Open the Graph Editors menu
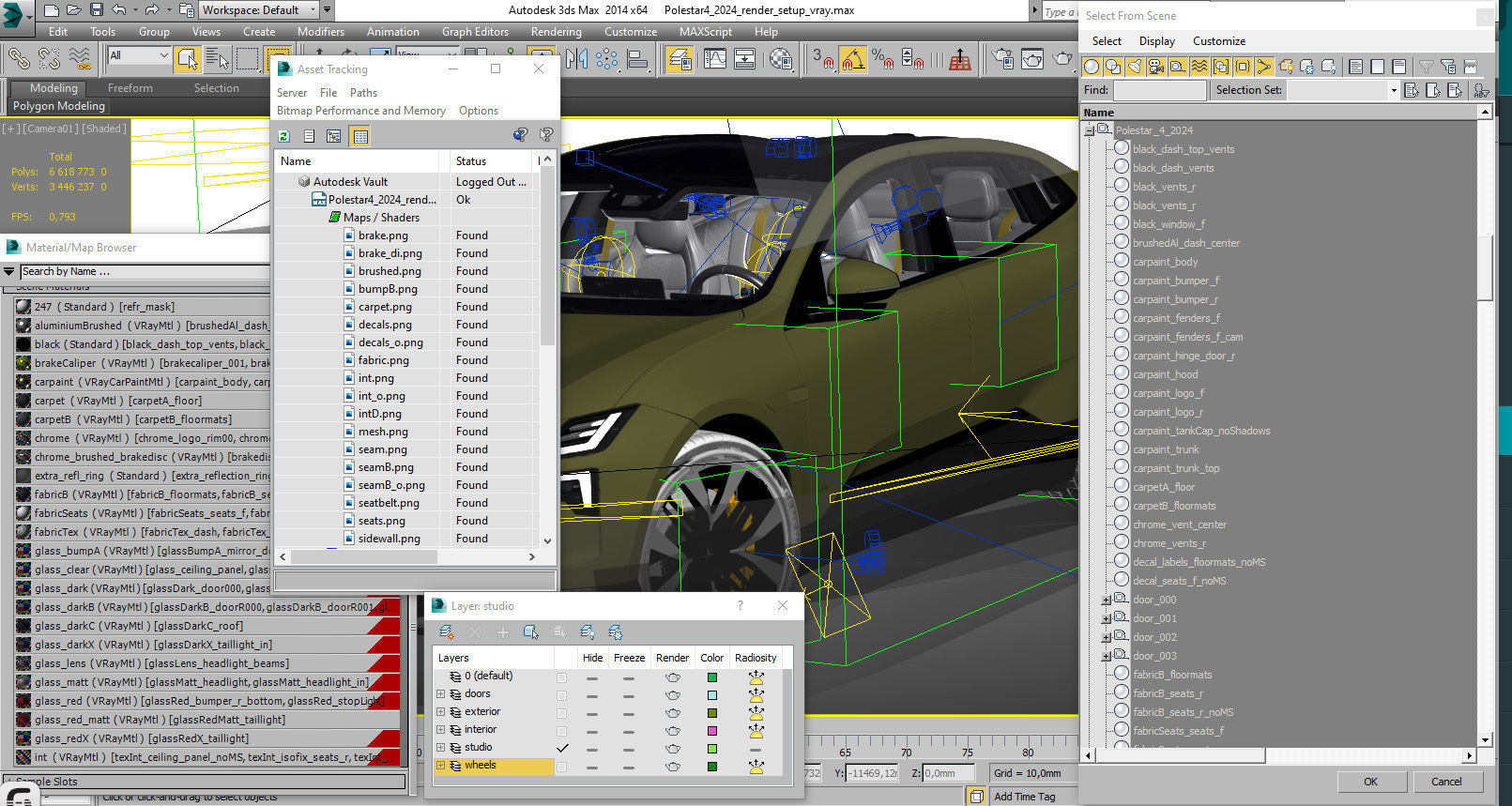Screen dimensions: 1512x806 (x=475, y=32)
